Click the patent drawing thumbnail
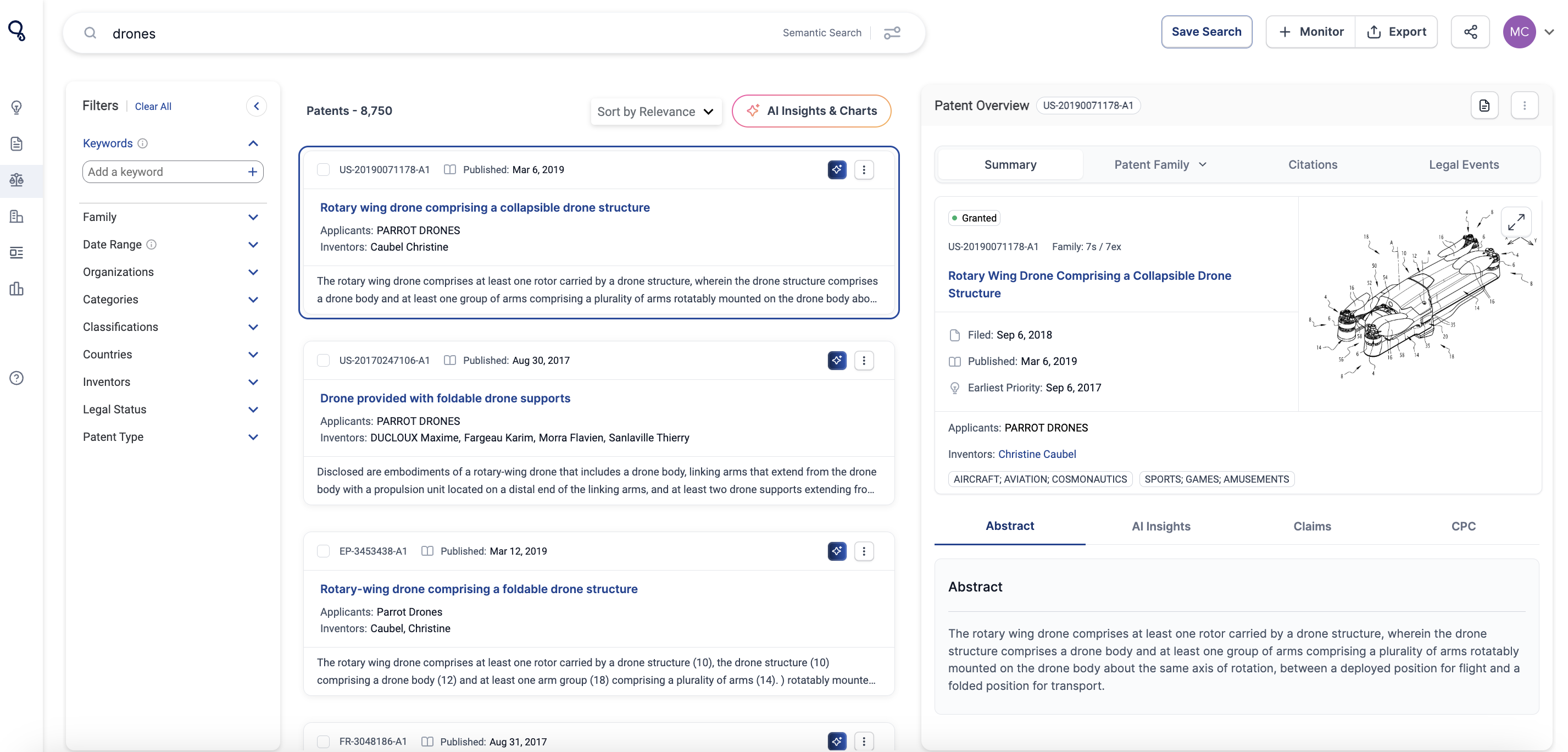 tap(1421, 295)
